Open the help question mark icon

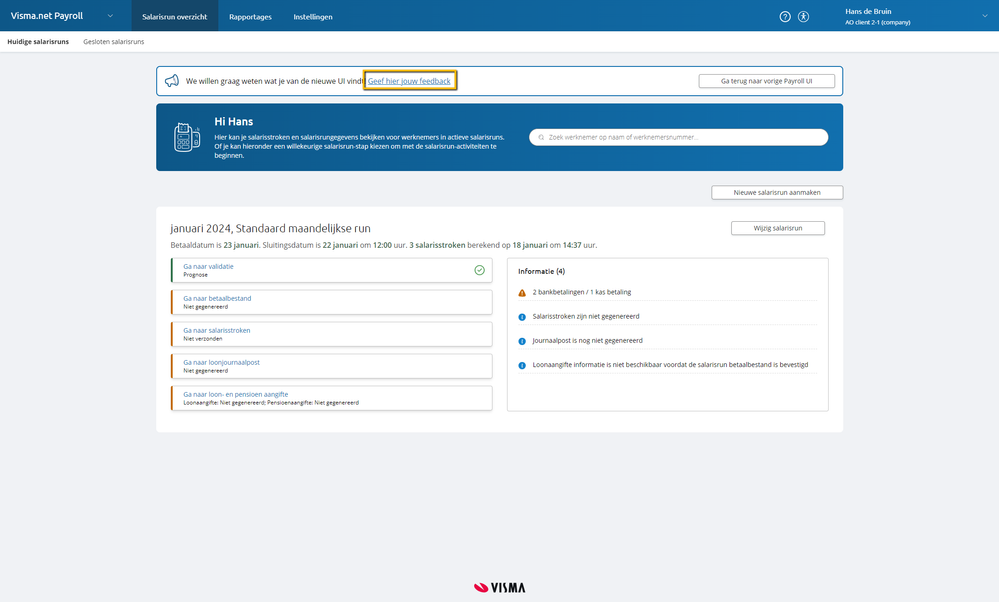pos(785,17)
